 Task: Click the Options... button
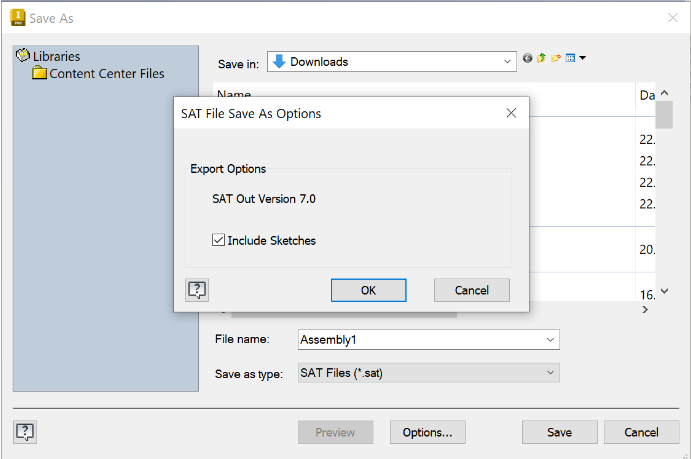[x=427, y=432]
